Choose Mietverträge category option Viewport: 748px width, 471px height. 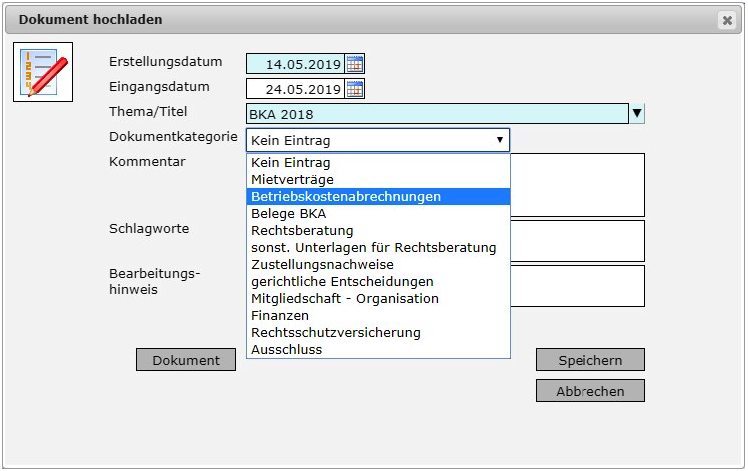292,180
